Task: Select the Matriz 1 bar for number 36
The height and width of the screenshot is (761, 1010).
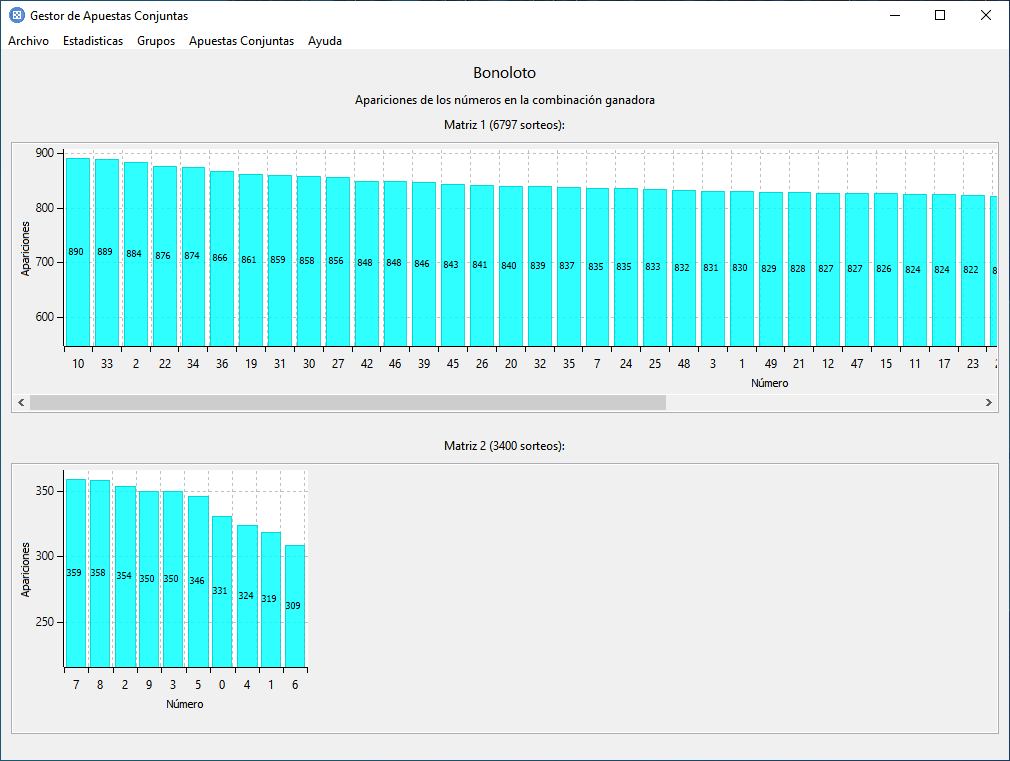Action: (222, 258)
